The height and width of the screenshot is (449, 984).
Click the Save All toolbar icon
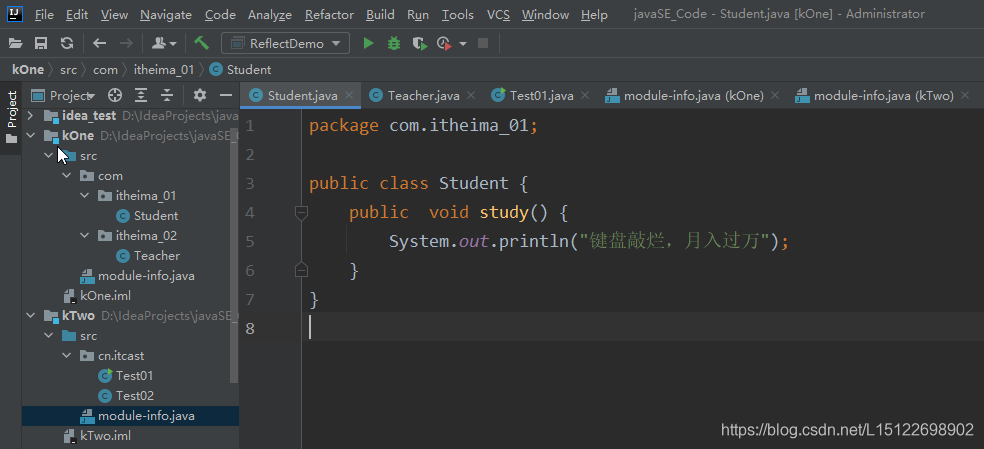pos(41,43)
